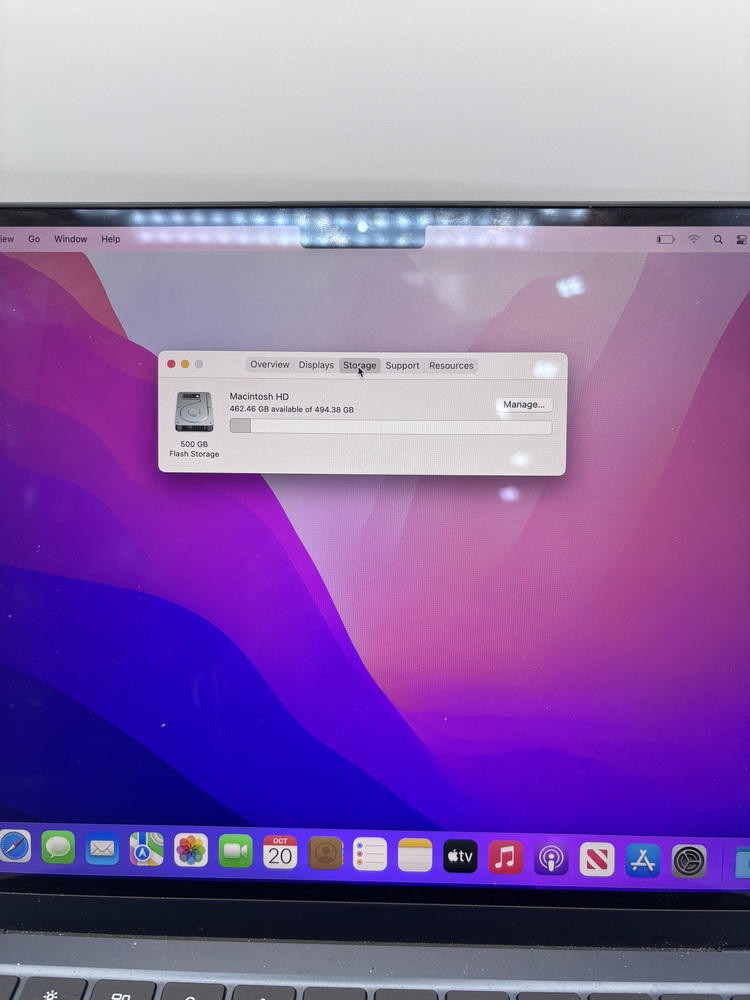Viewport: 750px width, 1000px height.
Task: Open FaceTime in the dock
Action: point(236,851)
